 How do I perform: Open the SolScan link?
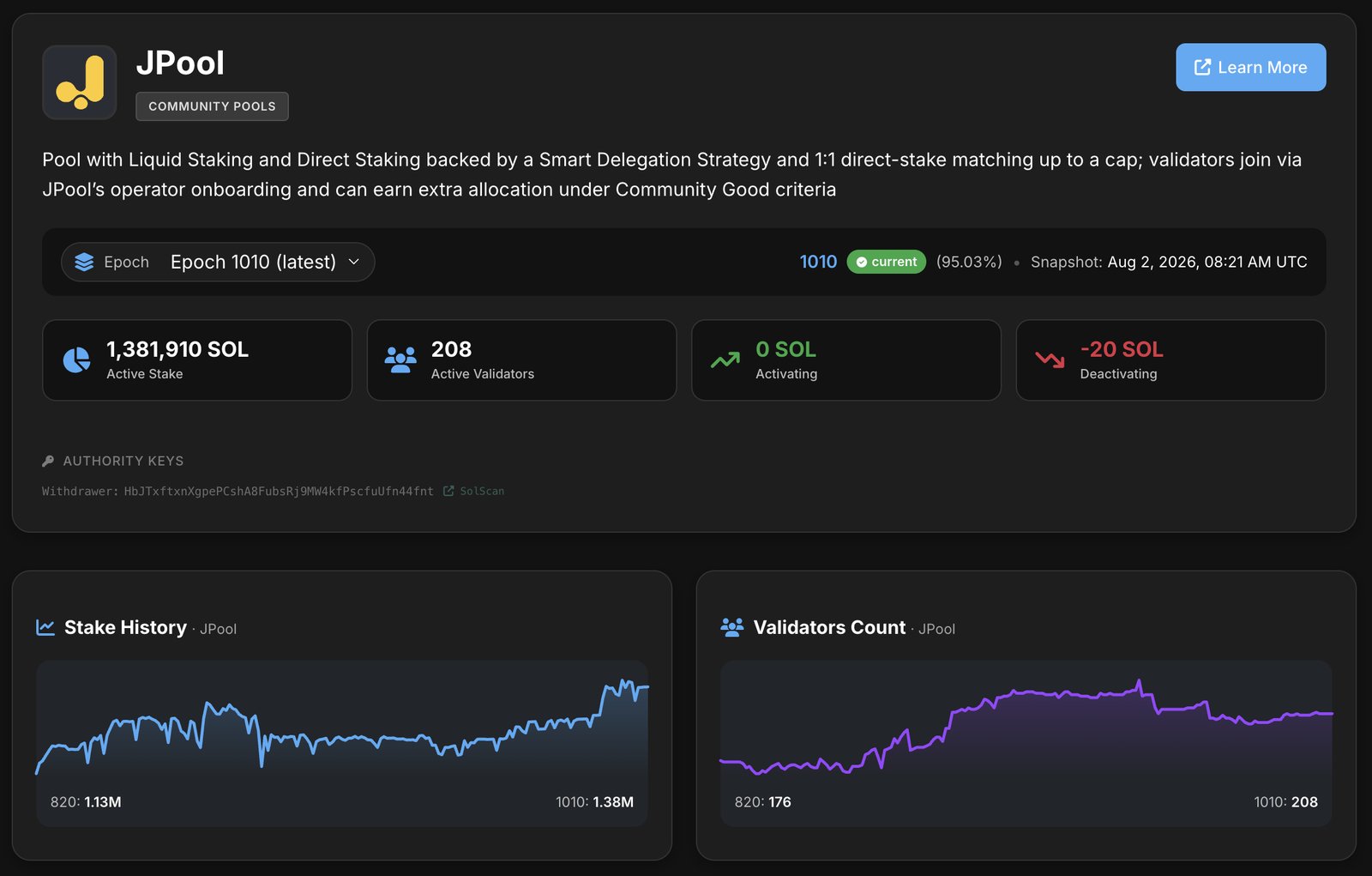[x=482, y=492]
